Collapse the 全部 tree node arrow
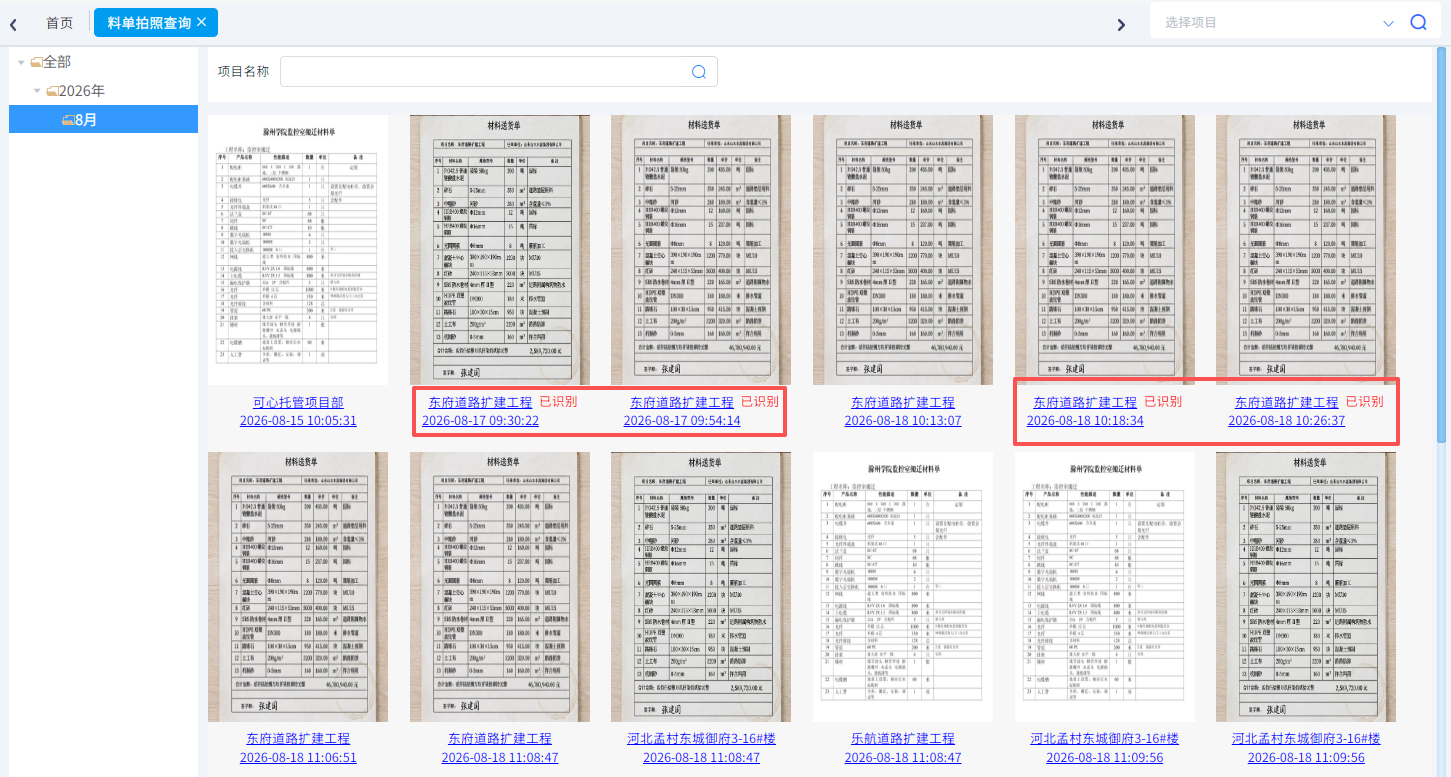Image resolution: width=1451 pixels, height=777 pixels. tap(21, 62)
